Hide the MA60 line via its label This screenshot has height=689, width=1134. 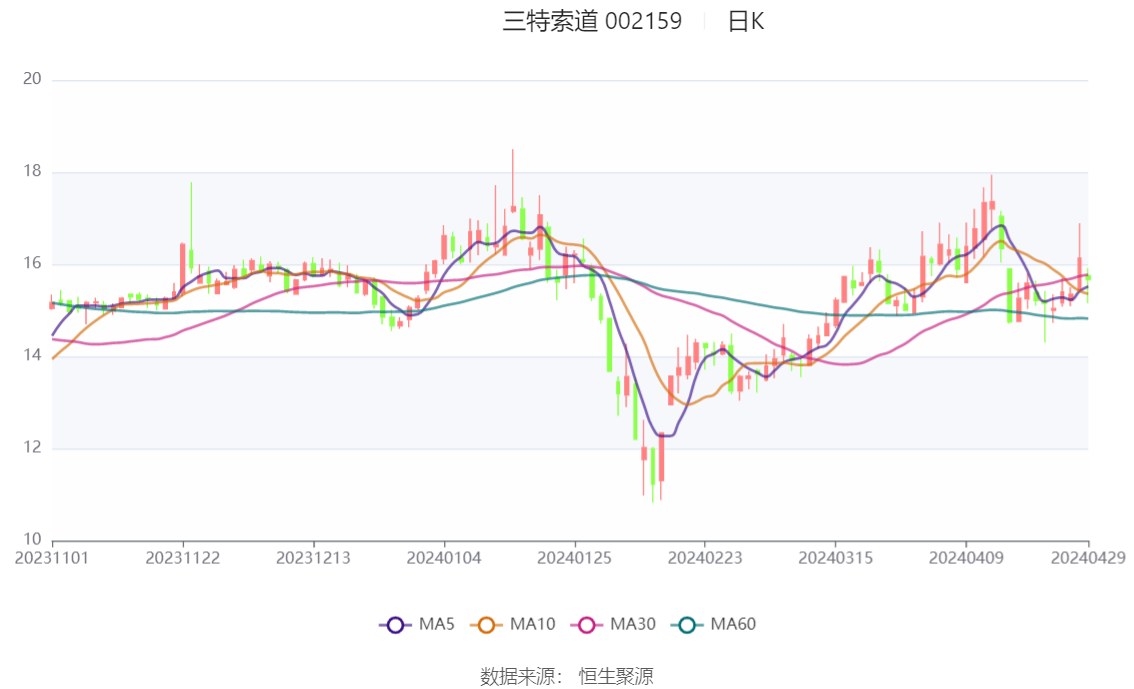coord(733,624)
